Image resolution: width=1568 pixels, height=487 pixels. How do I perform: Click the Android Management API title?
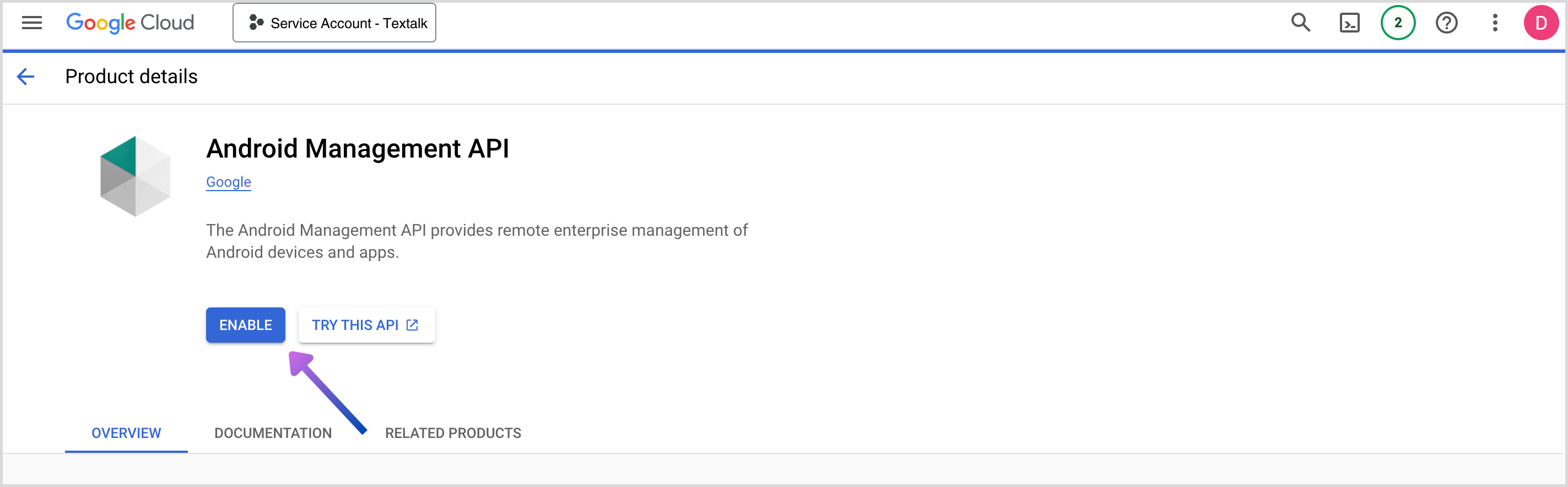[x=358, y=149]
